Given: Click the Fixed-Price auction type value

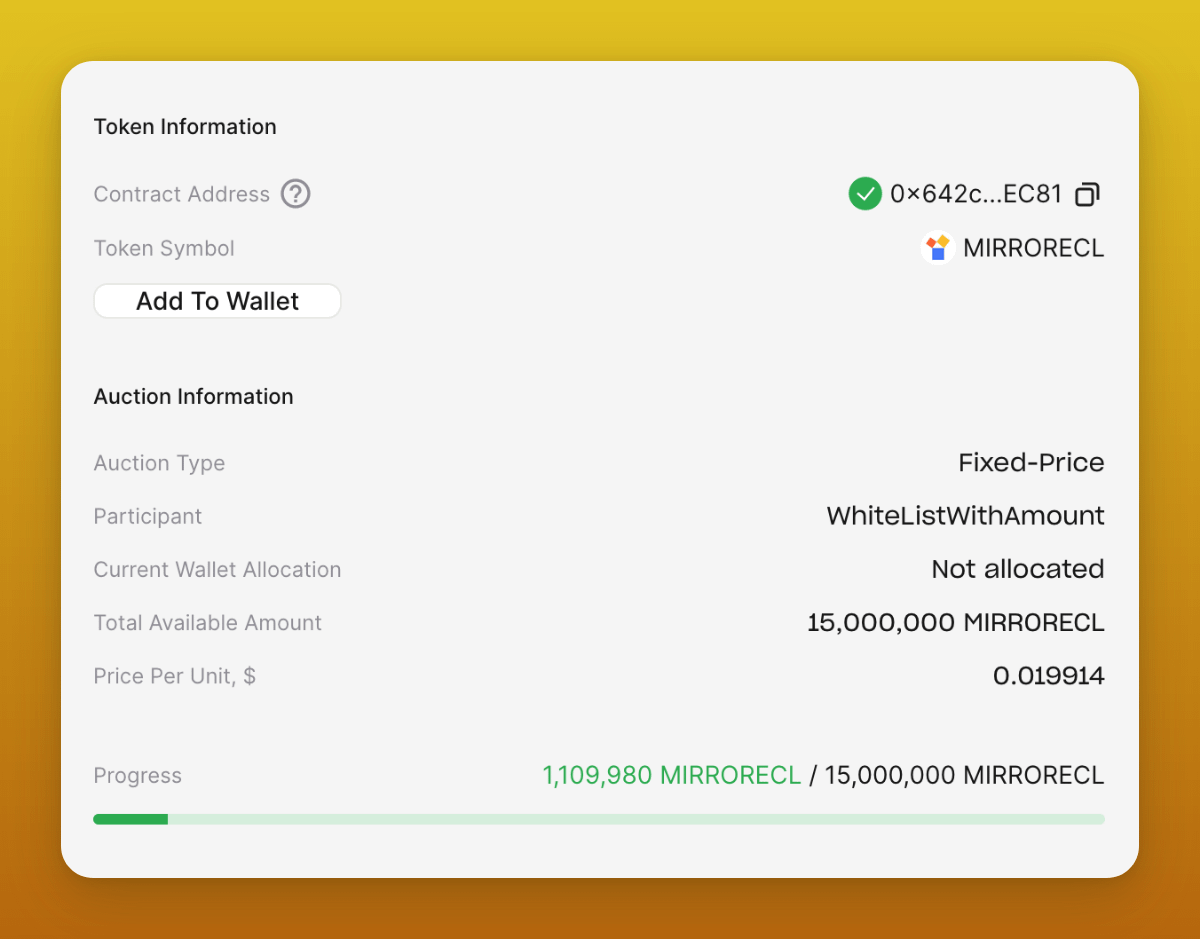Looking at the screenshot, I should 1031,463.
